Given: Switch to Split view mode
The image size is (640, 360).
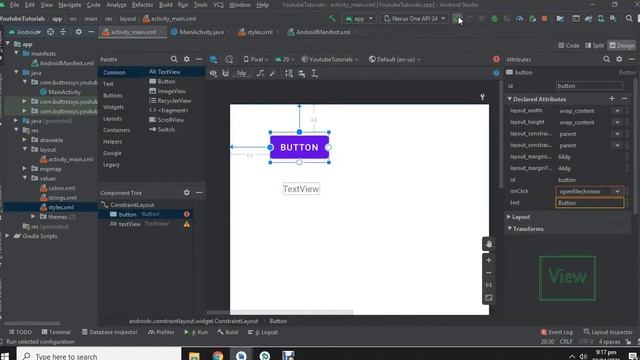Looking at the screenshot, I should (x=594, y=45).
